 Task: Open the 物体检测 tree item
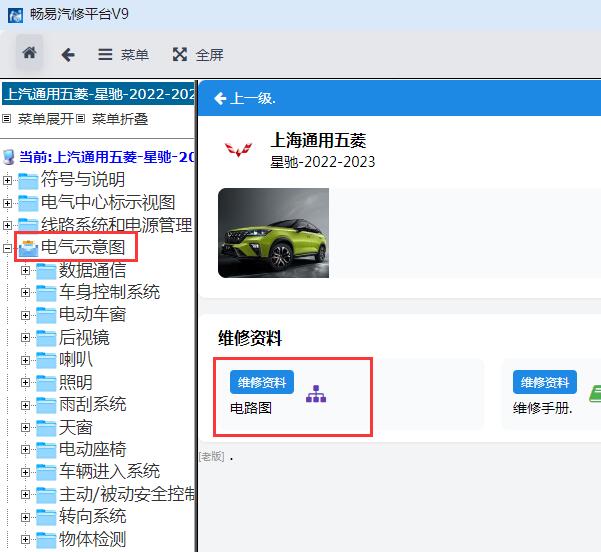[92, 539]
